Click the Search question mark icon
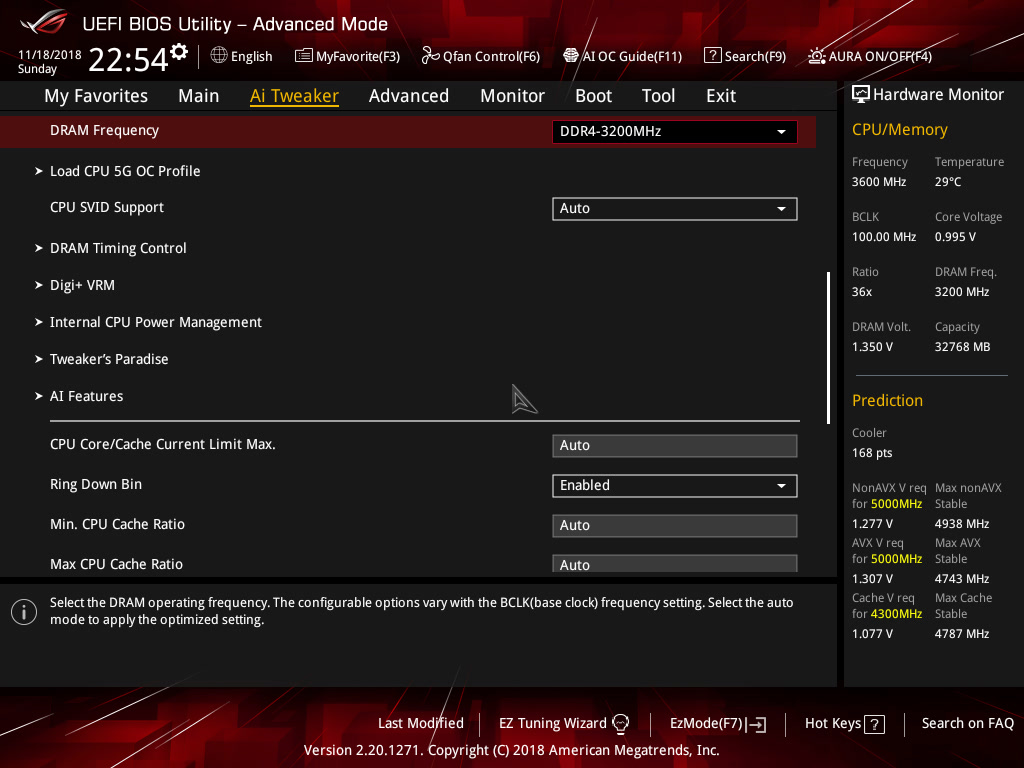 [x=712, y=56]
